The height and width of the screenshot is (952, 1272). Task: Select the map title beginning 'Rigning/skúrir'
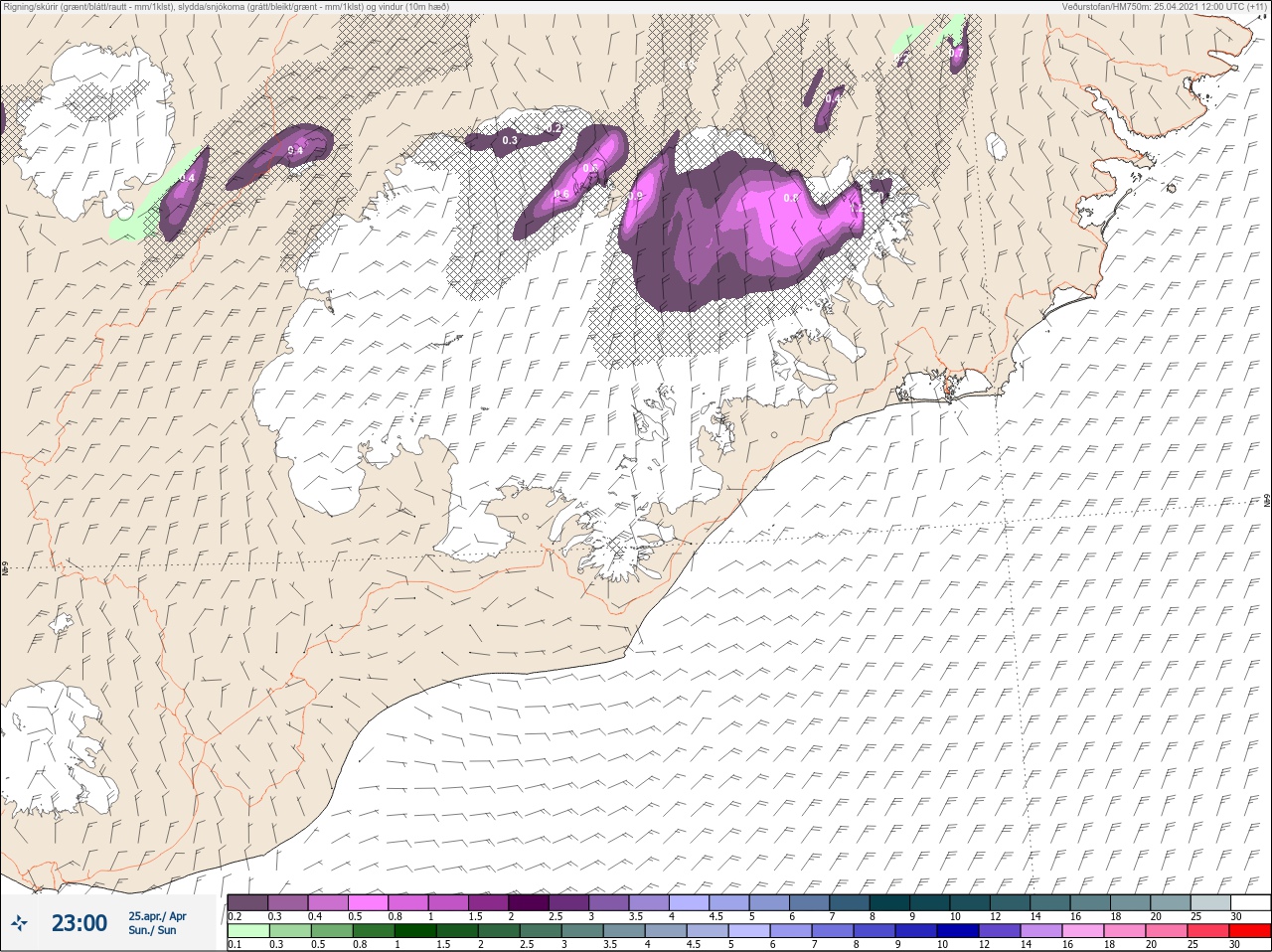pyautogui.click(x=226, y=7)
